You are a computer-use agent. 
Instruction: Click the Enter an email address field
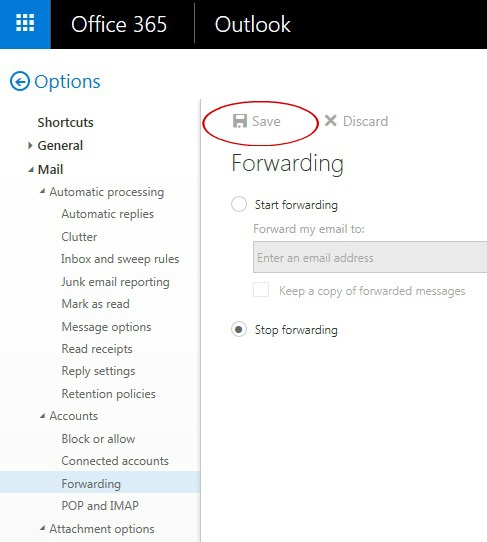(370, 257)
